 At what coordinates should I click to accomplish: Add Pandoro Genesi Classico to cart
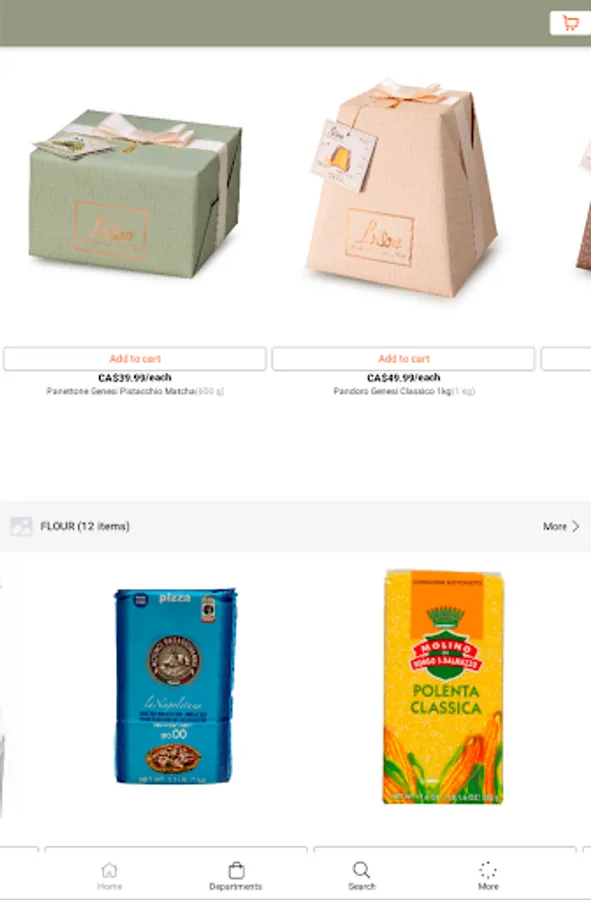(x=403, y=359)
